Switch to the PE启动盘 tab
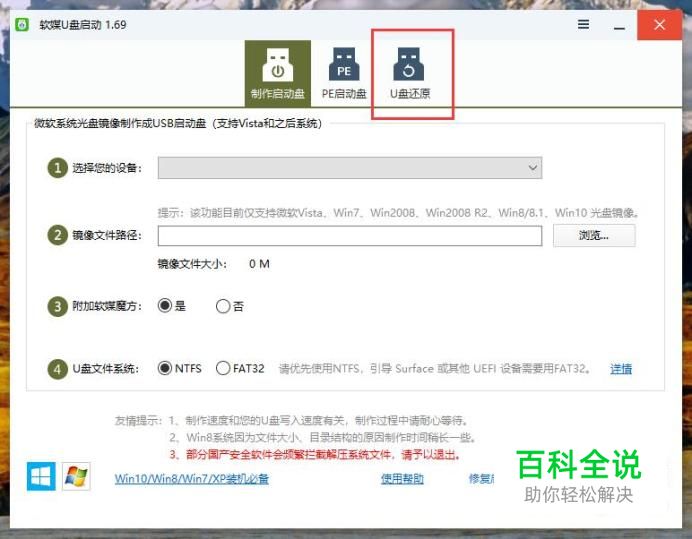This screenshot has width=692, height=539. pyautogui.click(x=344, y=74)
